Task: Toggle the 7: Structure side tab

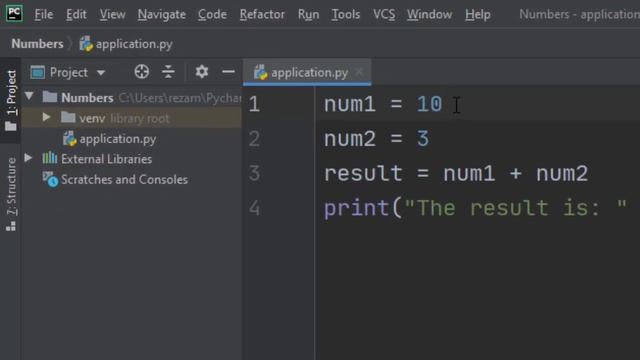Action: [x=11, y=194]
